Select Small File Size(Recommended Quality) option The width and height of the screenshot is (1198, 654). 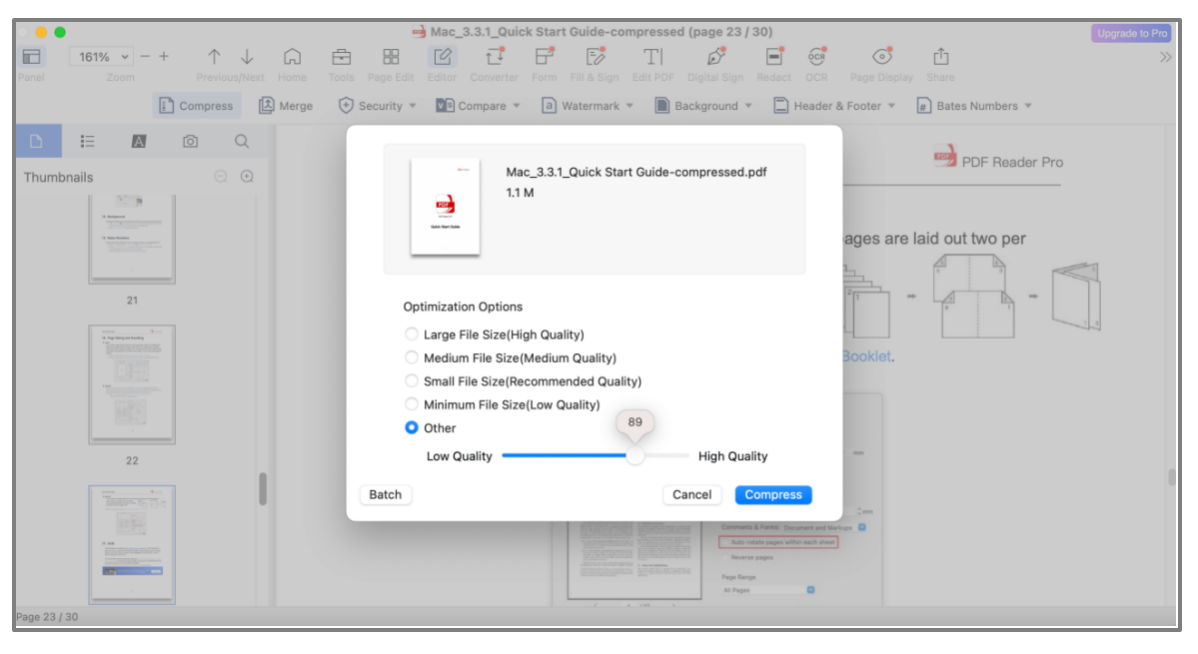pos(412,380)
